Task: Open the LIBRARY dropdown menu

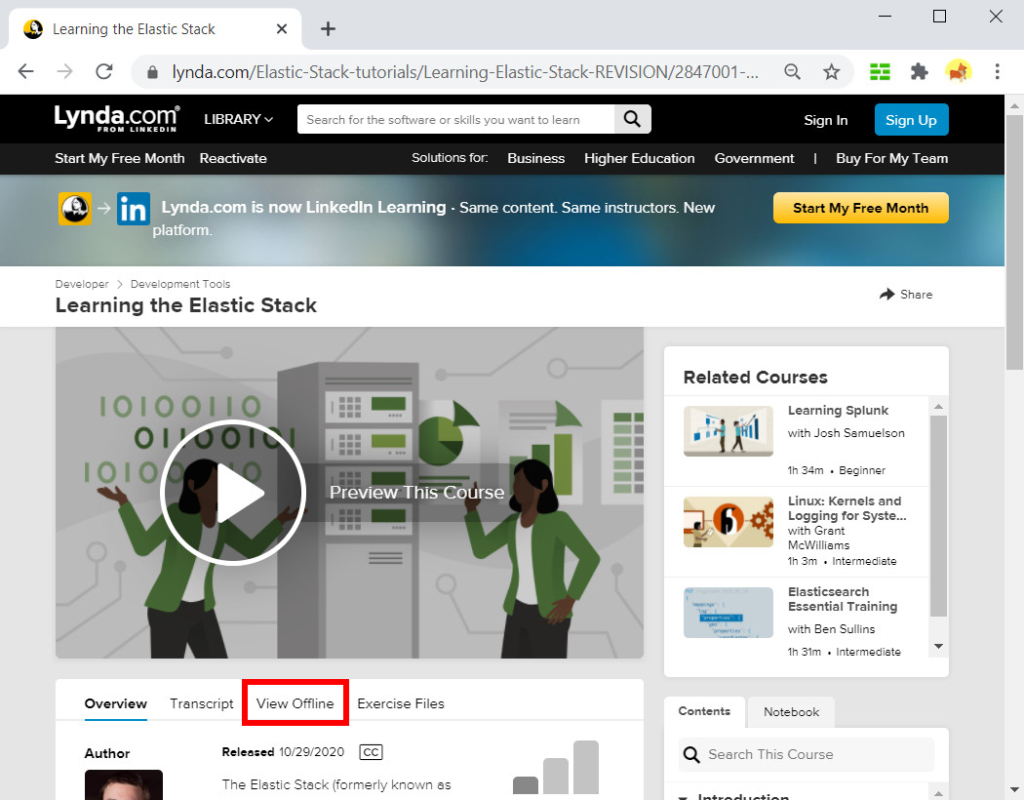Action: (238, 120)
